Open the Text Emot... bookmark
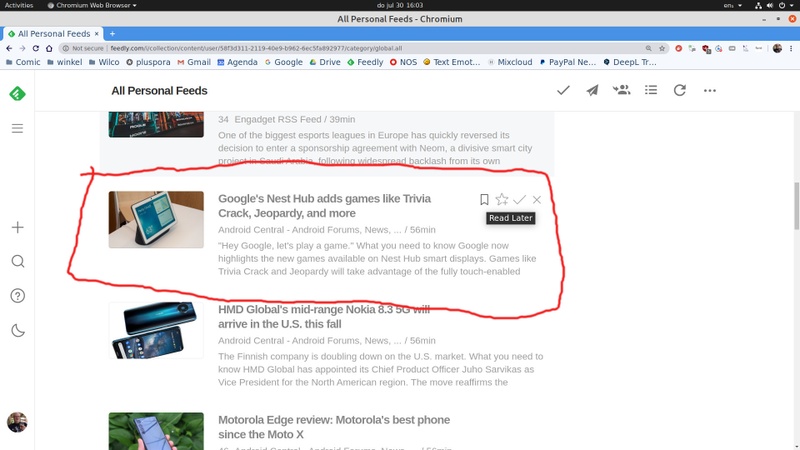 tap(452, 62)
